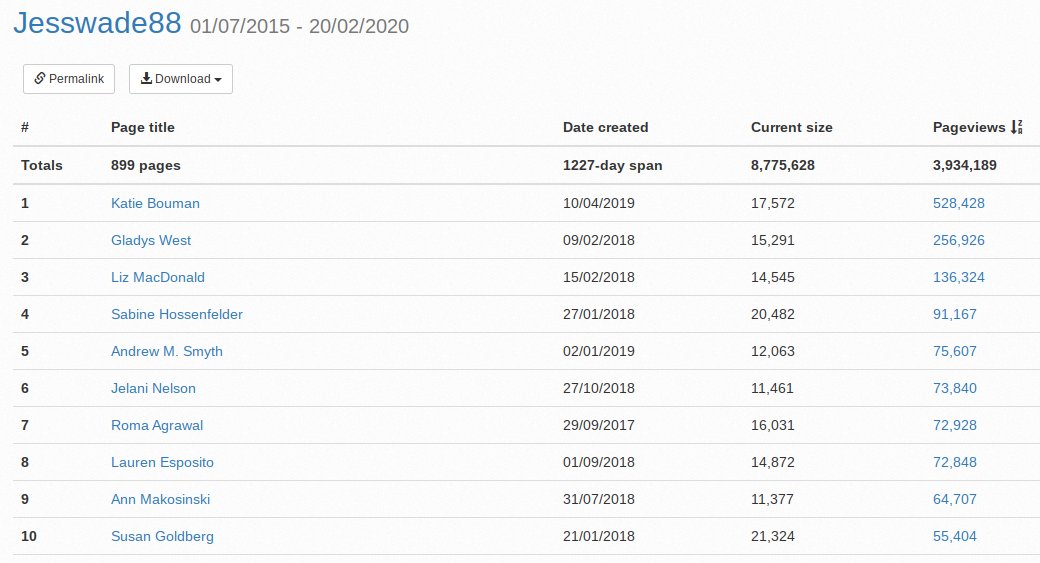Open the Ann Makosinski page link
Viewport: 1040px width, 563px height.
[x=161, y=499]
